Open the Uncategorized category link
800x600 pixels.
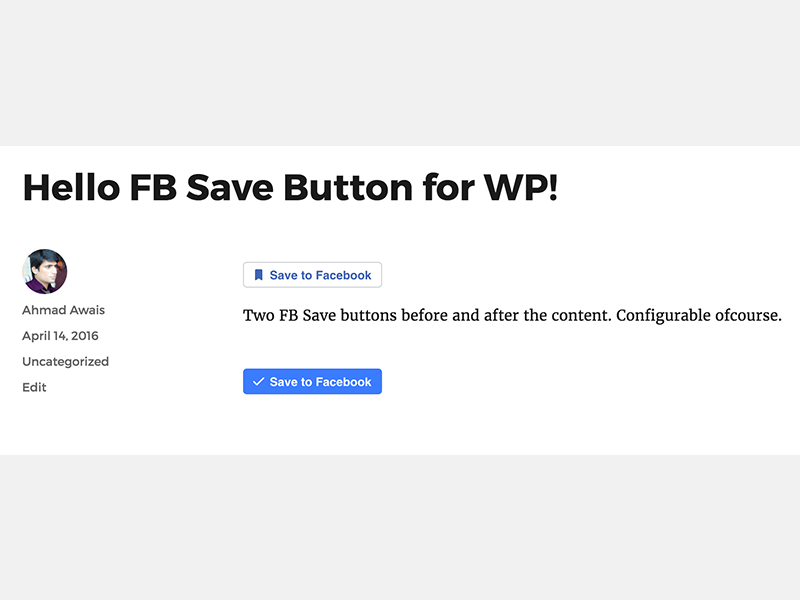(65, 362)
